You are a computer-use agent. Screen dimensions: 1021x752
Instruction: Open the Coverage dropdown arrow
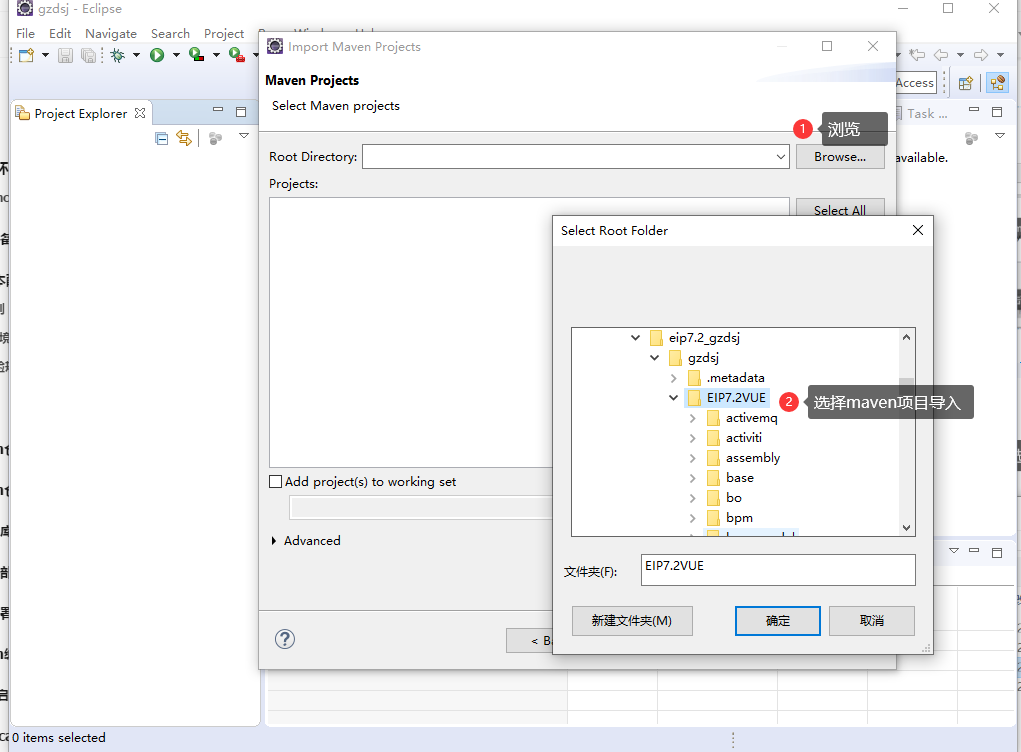point(216,55)
